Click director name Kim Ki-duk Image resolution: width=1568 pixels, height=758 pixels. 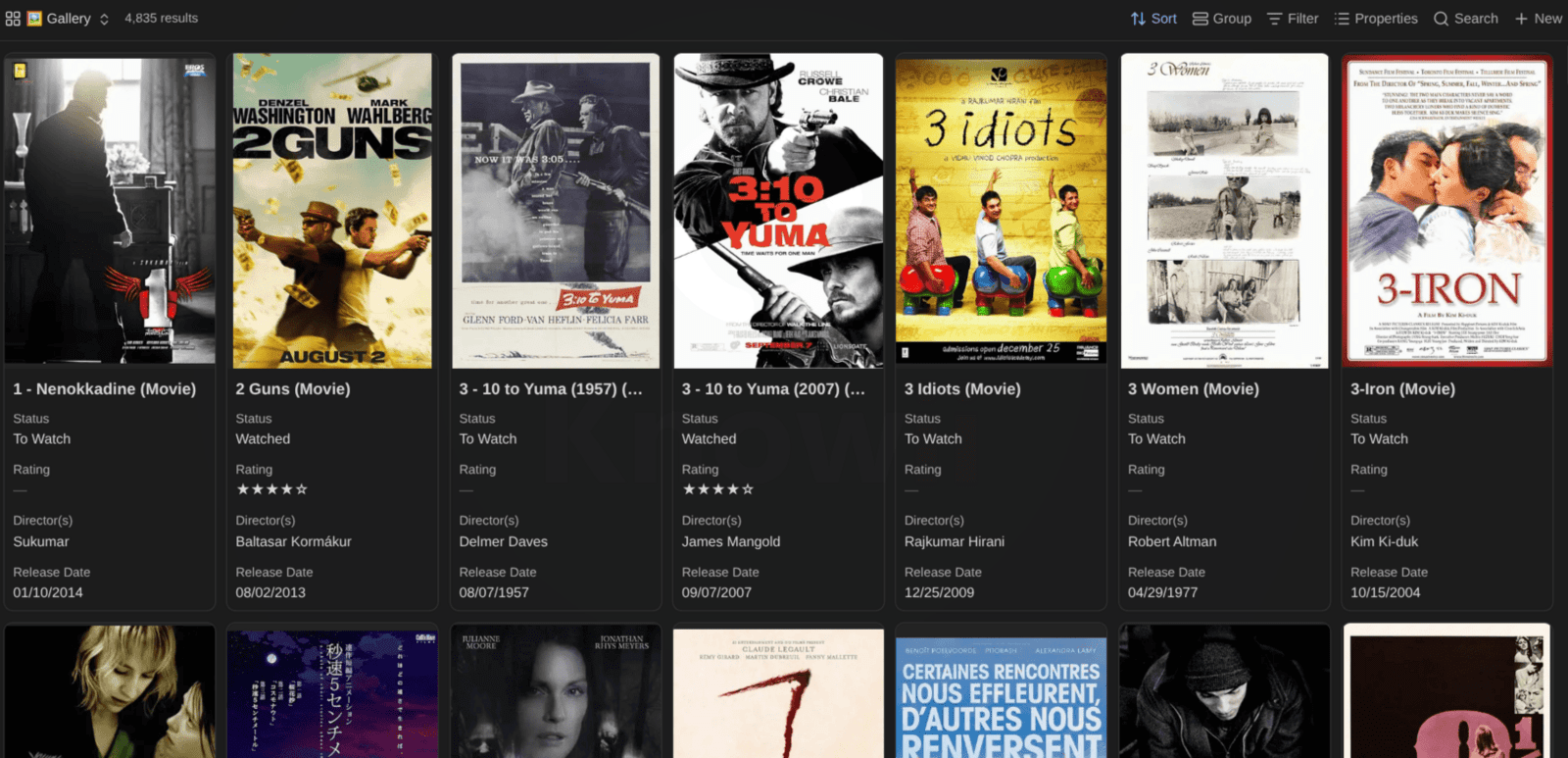point(1385,541)
